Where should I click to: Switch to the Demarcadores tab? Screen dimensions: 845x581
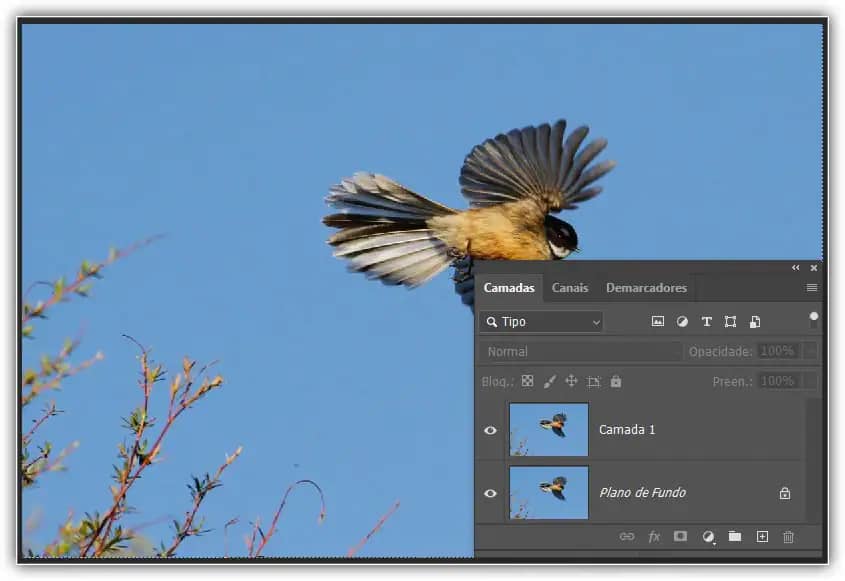[x=646, y=288]
